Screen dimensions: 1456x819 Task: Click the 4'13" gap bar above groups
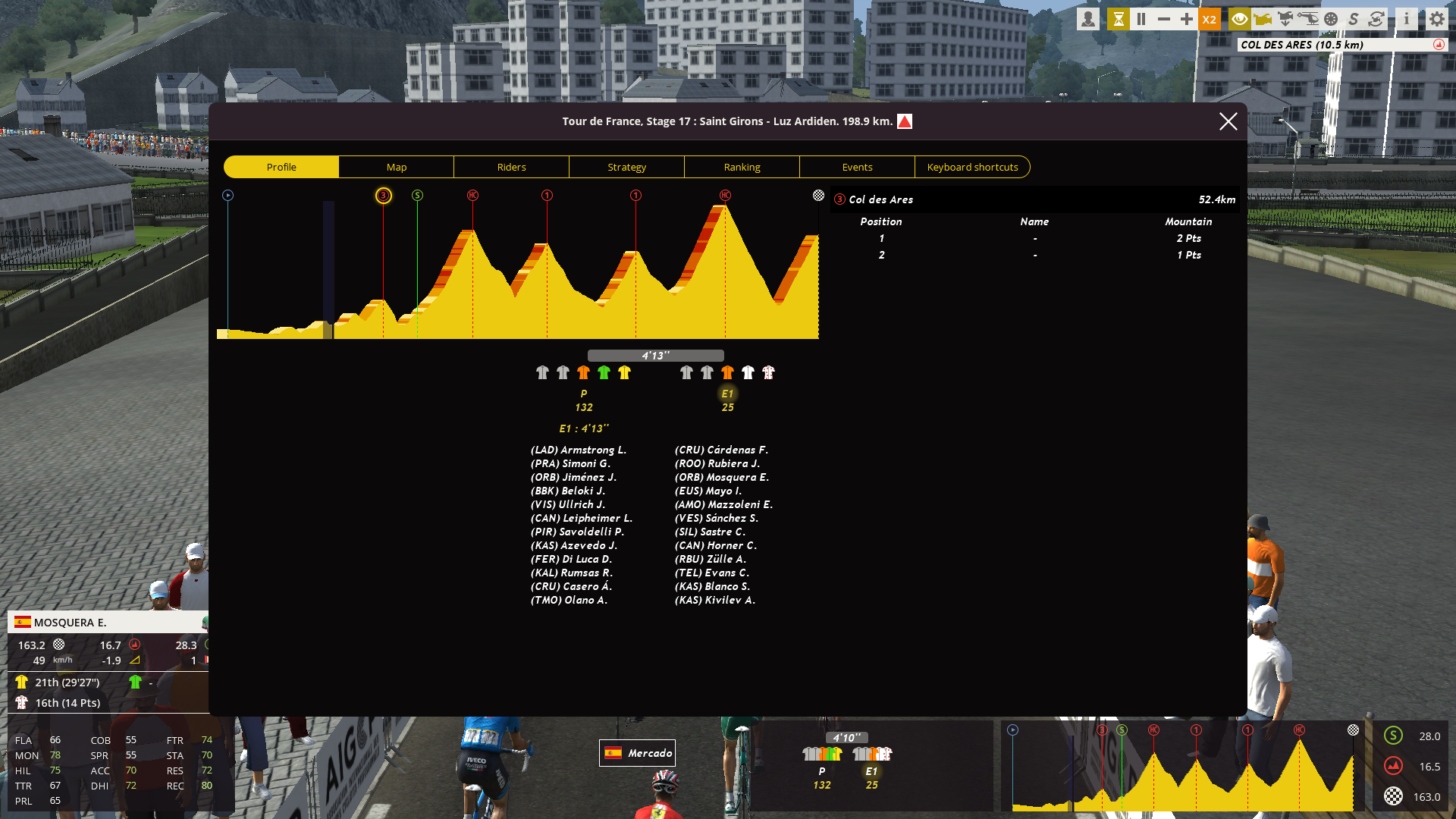[x=656, y=356]
